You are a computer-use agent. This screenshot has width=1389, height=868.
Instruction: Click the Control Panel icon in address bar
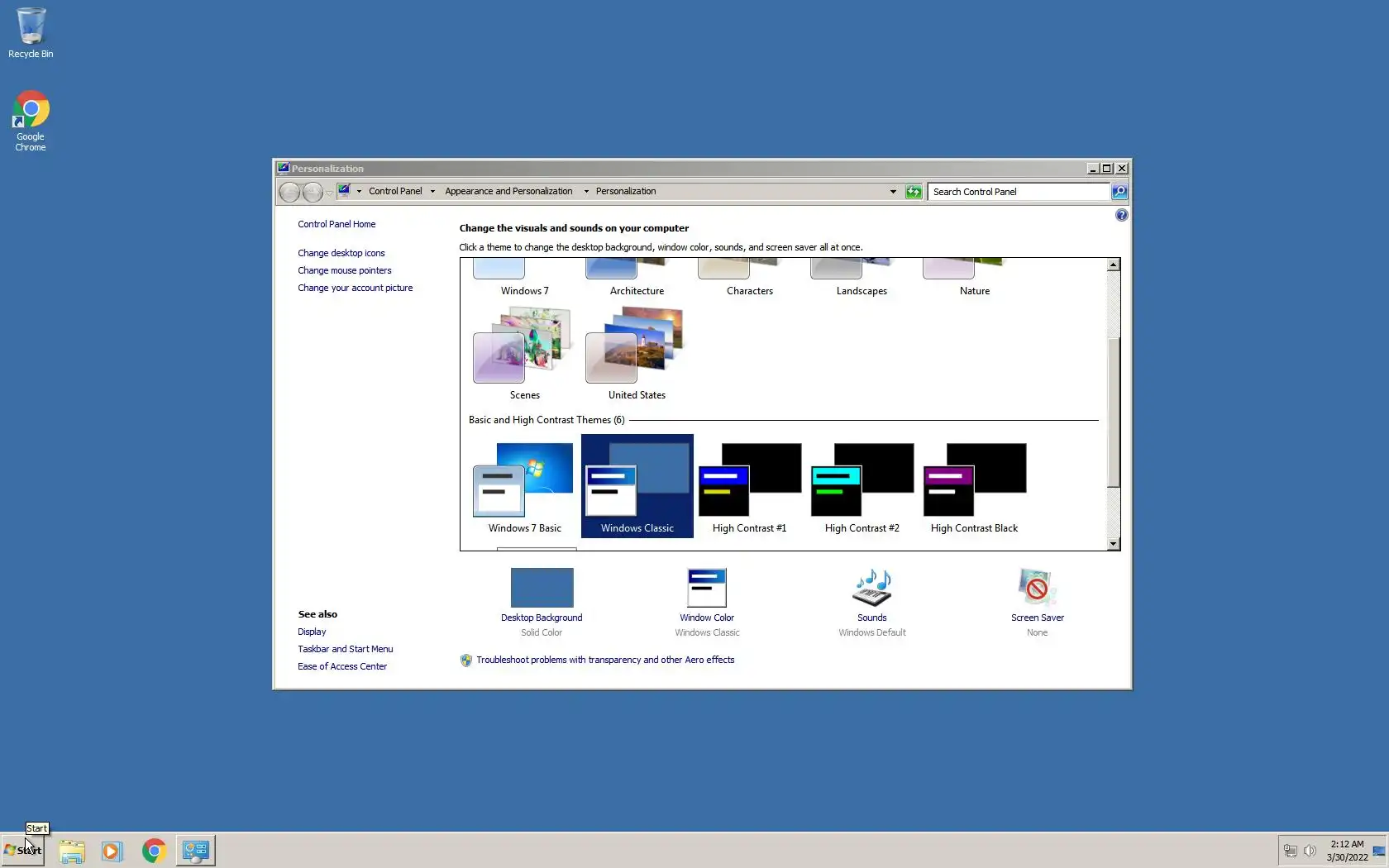point(344,191)
